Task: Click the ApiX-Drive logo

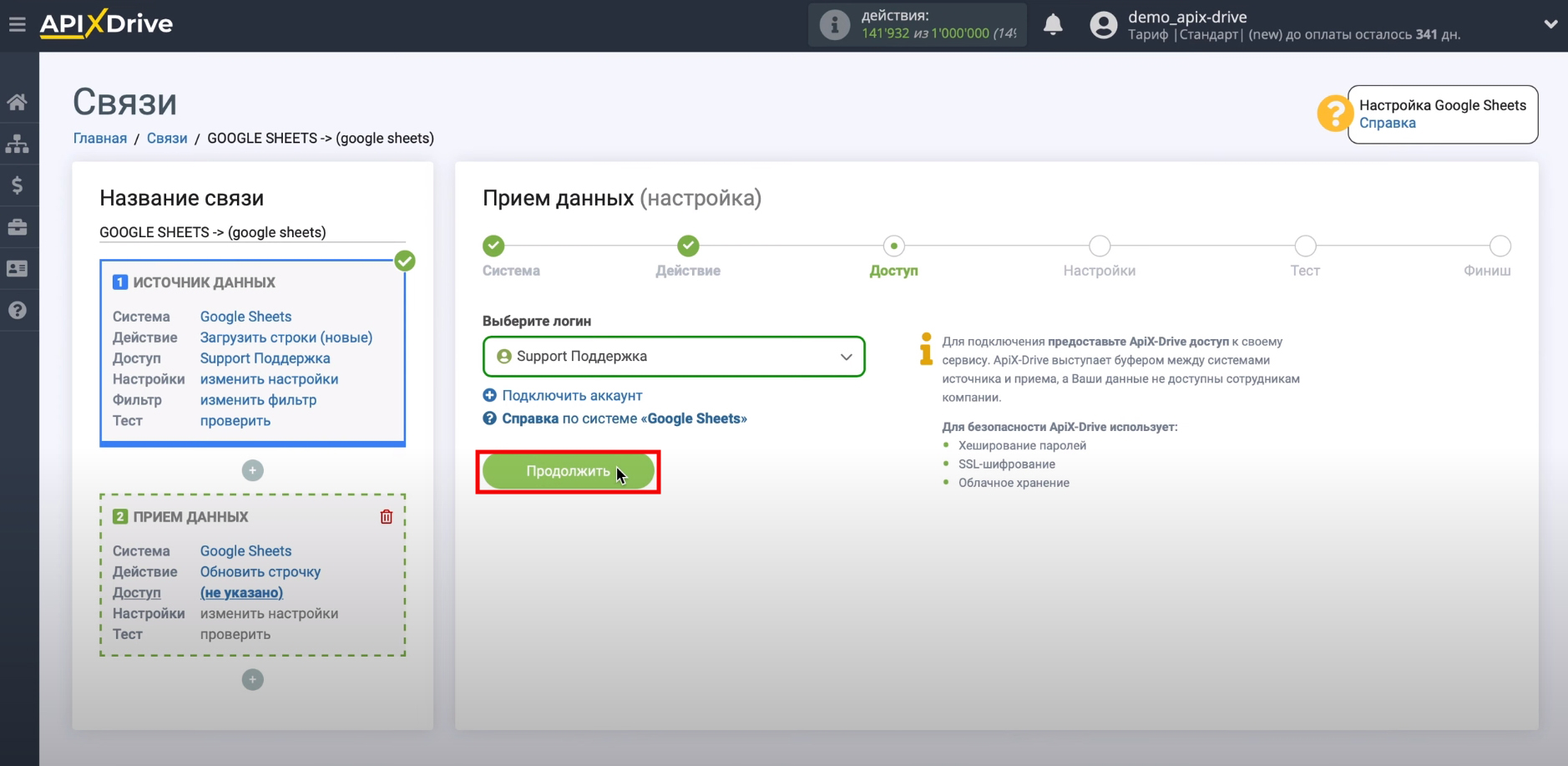Action: coord(106,23)
